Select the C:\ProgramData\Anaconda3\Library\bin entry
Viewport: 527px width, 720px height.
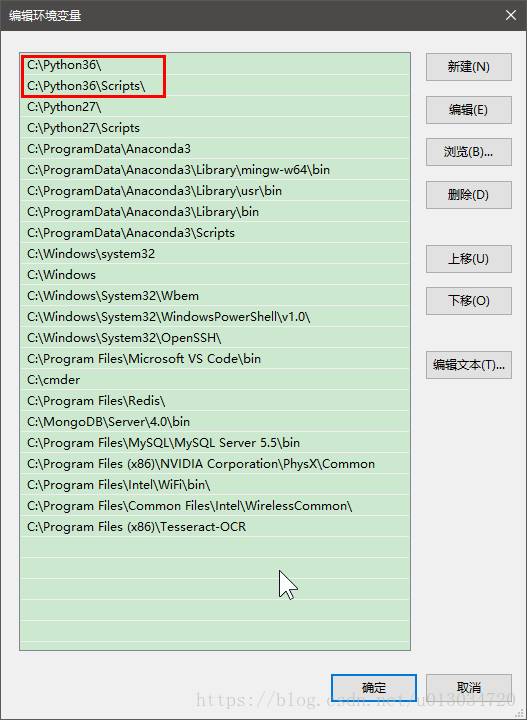(x=215, y=212)
